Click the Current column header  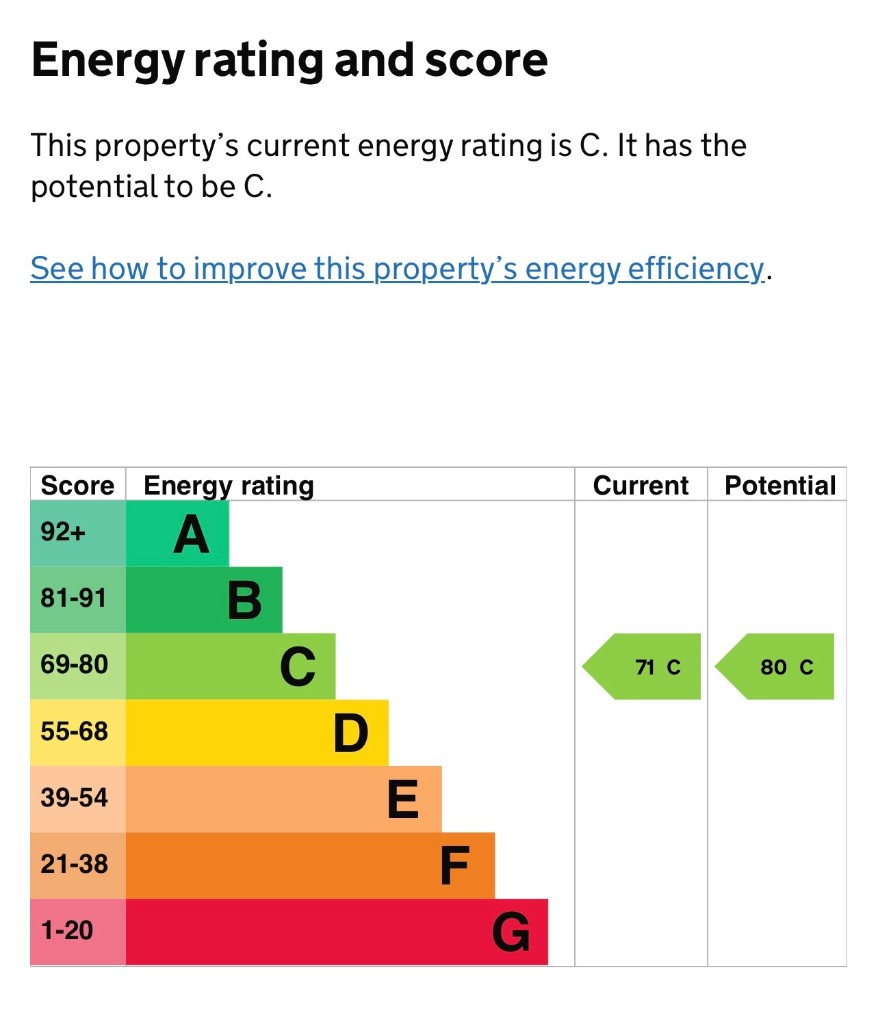(641, 485)
